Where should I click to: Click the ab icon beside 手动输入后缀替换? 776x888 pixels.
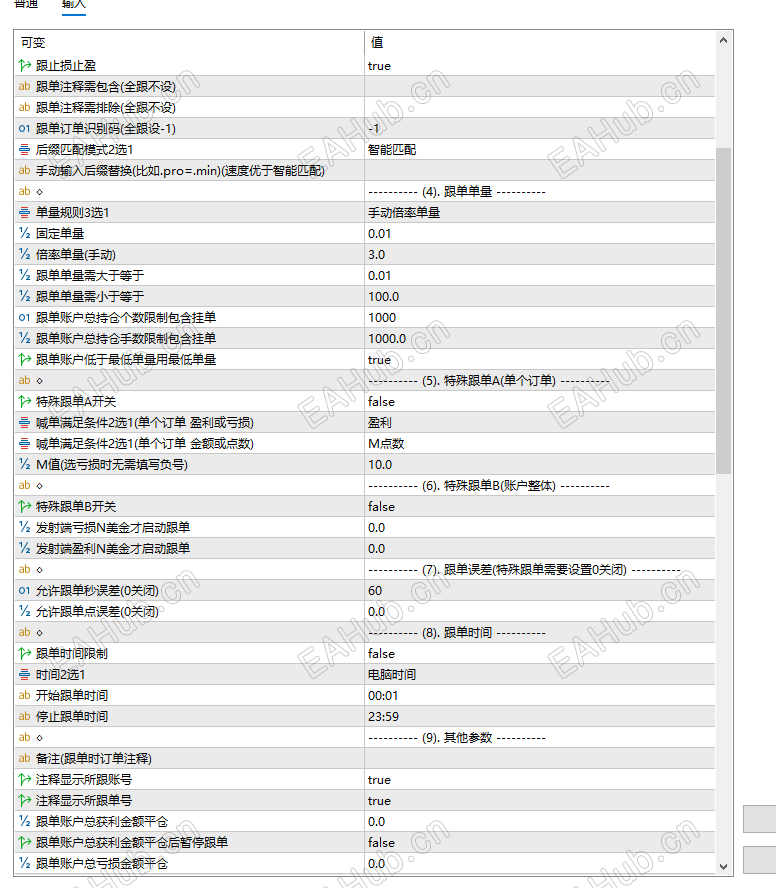(24, 170)
